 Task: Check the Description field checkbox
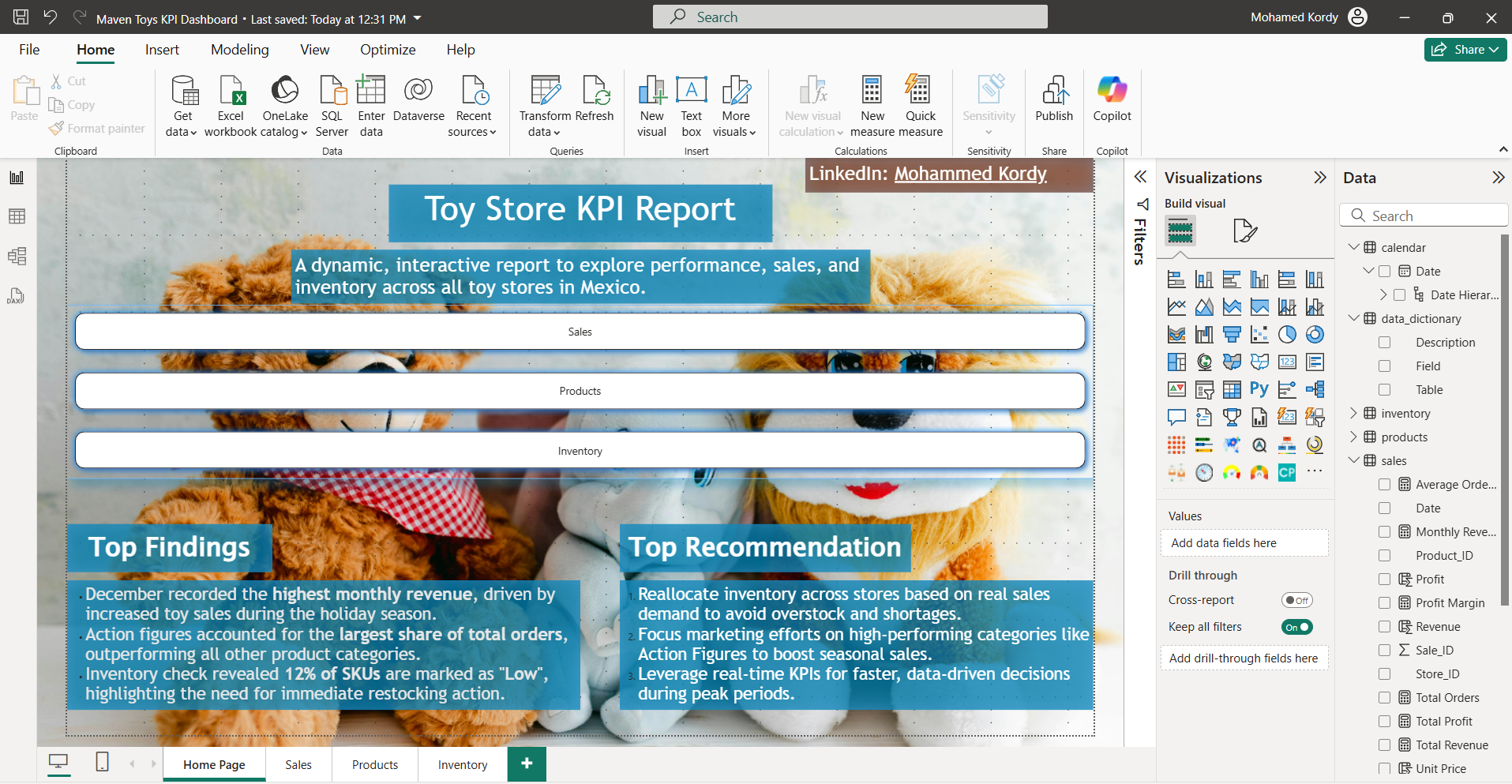coord(1384,343)
